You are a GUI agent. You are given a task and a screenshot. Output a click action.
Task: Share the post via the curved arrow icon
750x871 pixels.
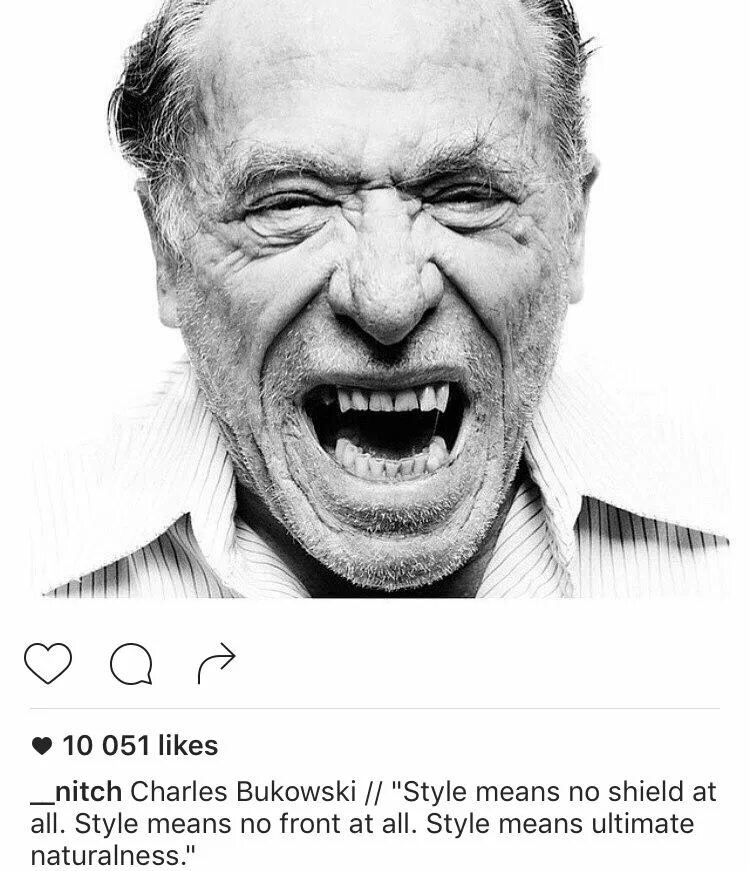tap(217, 663)
